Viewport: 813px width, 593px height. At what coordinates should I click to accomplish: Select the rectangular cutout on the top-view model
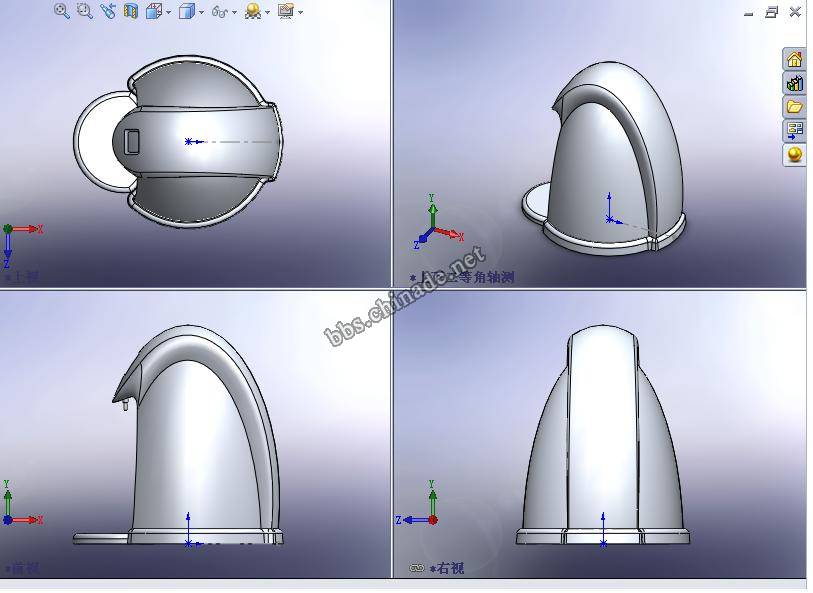coord(133,142)
